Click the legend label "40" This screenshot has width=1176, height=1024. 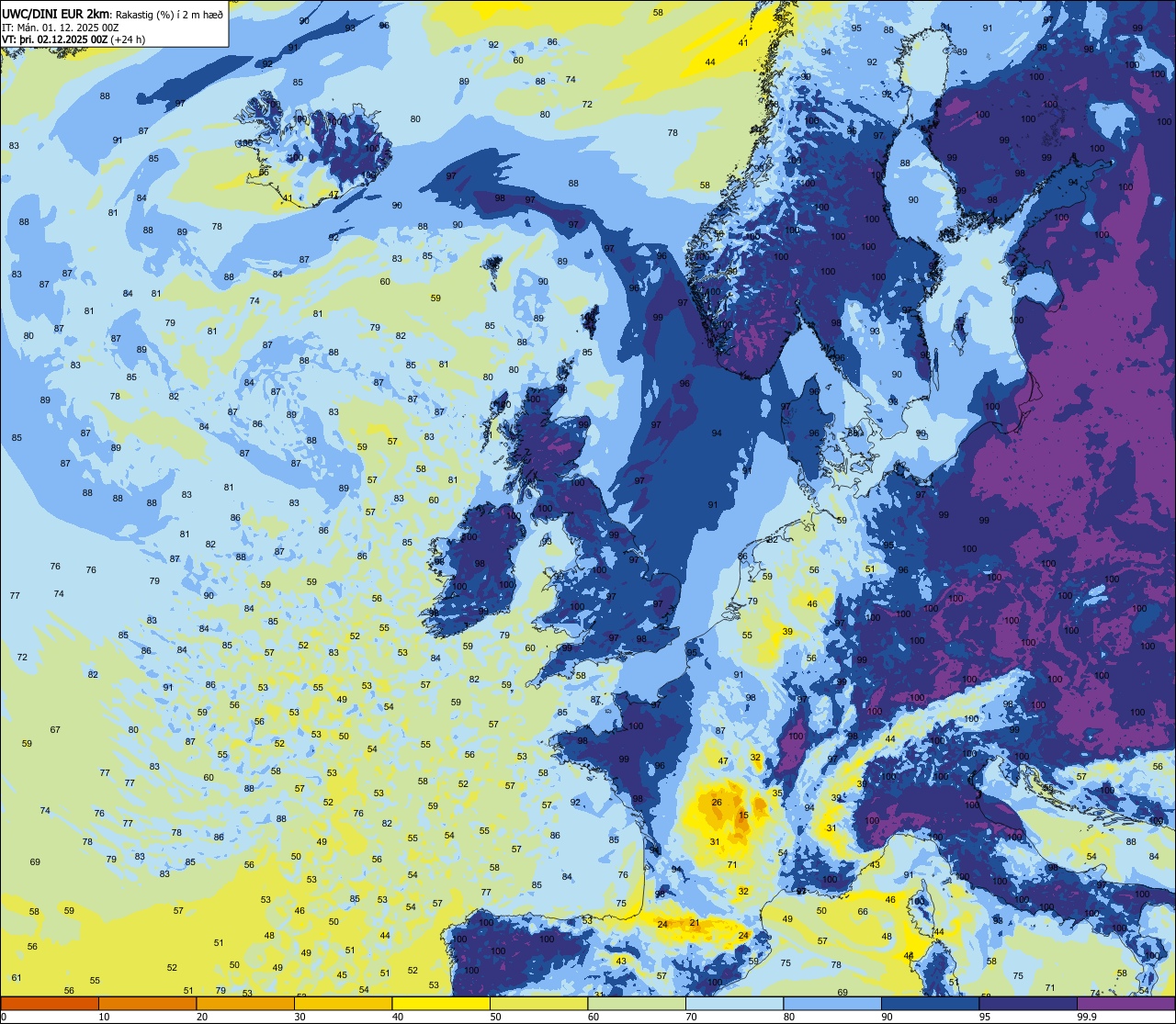tap(398, 1017)
